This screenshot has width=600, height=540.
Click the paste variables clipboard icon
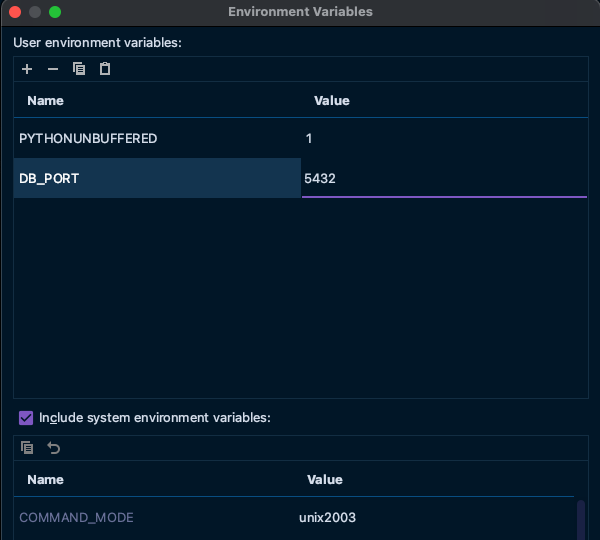tap(105, 69)
